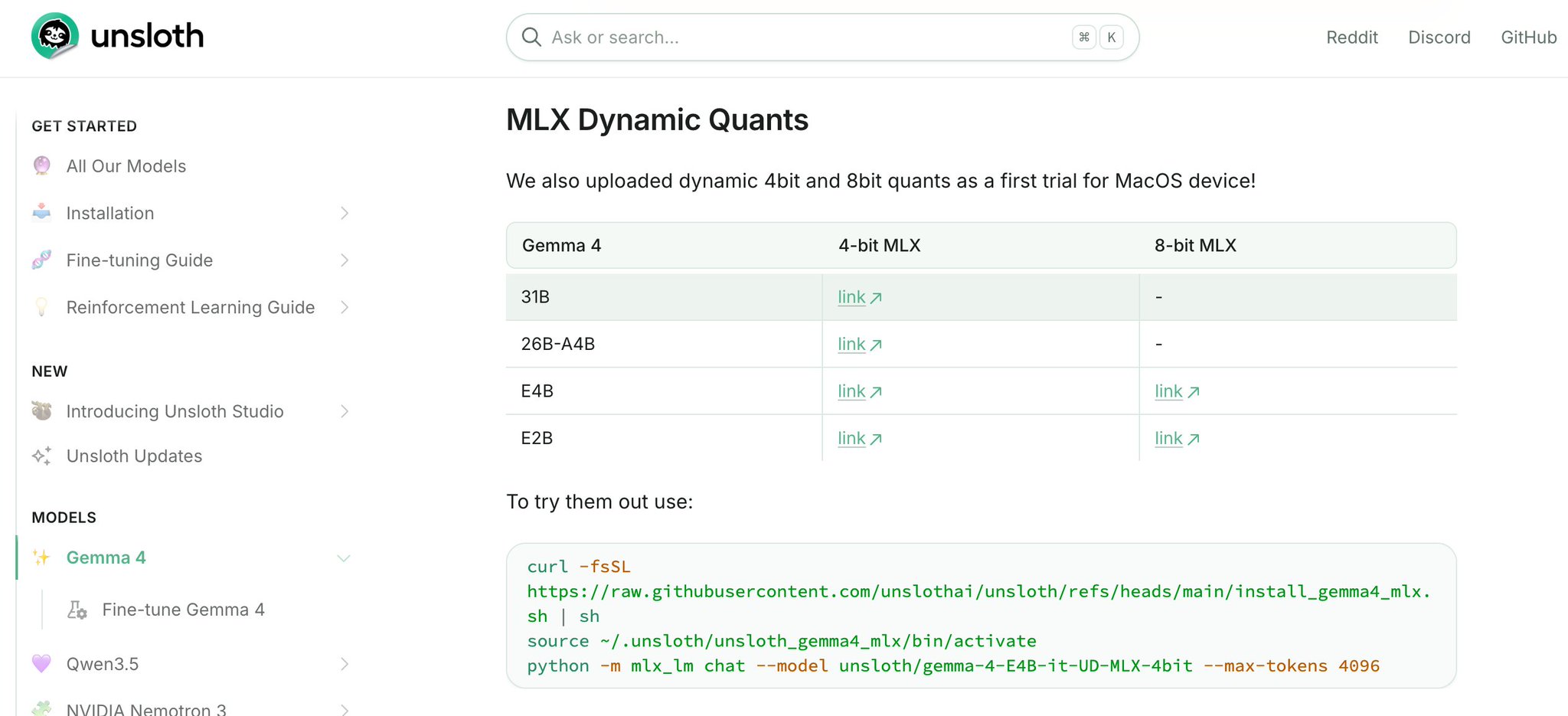Click the 8-bit MLX column header
Viewport: 1568px width, 716px height.
(1195, 245)
